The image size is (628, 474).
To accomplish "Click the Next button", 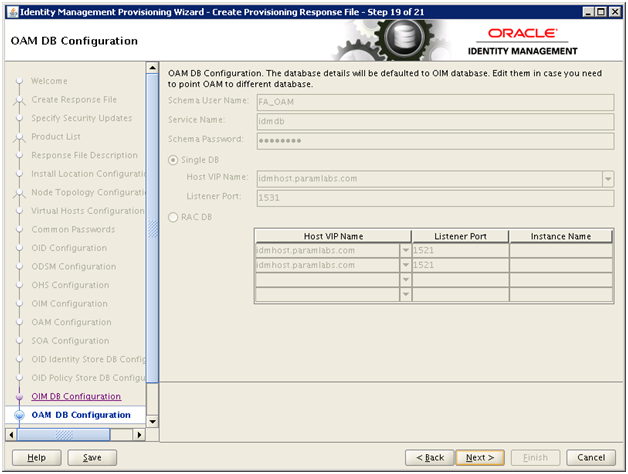I will click(x=480, y=457).
